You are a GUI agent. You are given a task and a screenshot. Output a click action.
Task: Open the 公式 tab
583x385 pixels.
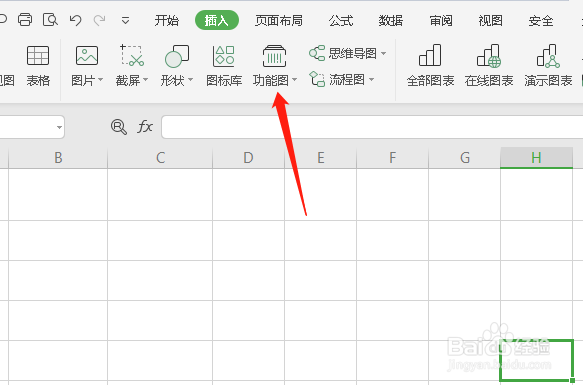341,20
